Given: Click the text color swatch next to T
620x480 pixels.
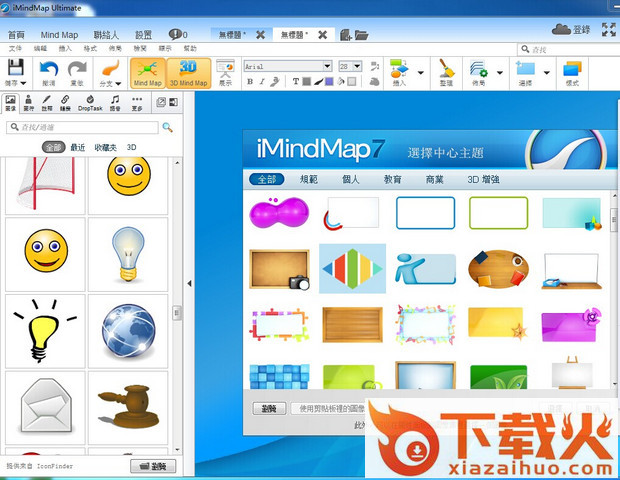Looking at the screenshot, I should [306, 81].
